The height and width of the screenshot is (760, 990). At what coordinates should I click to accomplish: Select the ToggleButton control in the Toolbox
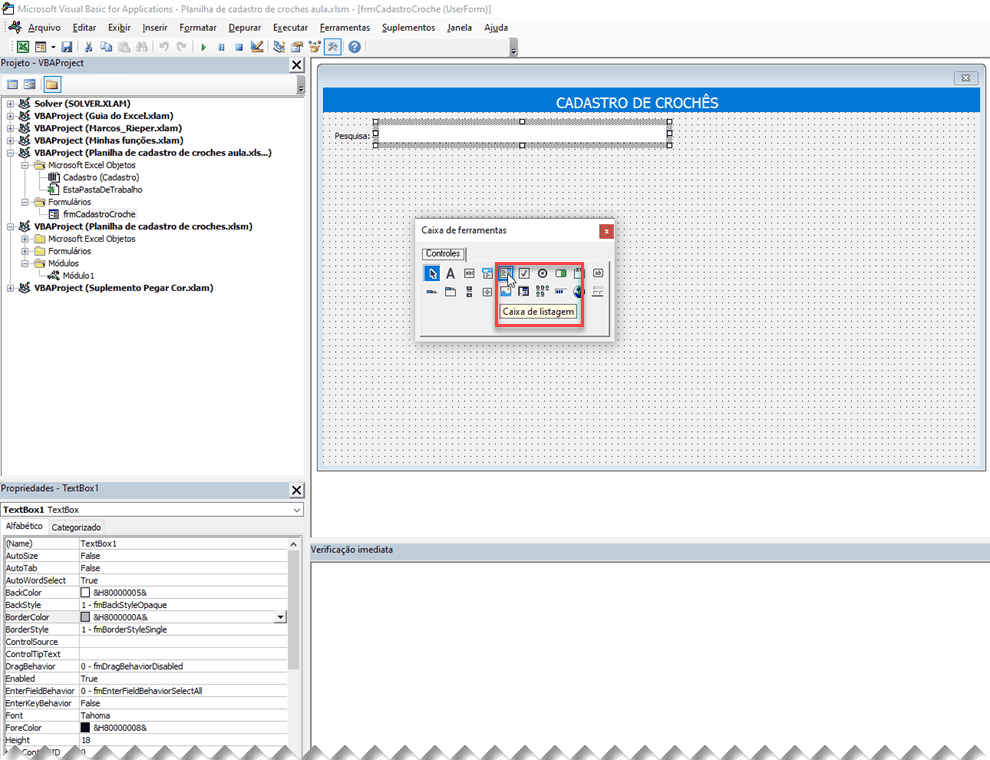point(560,272)
